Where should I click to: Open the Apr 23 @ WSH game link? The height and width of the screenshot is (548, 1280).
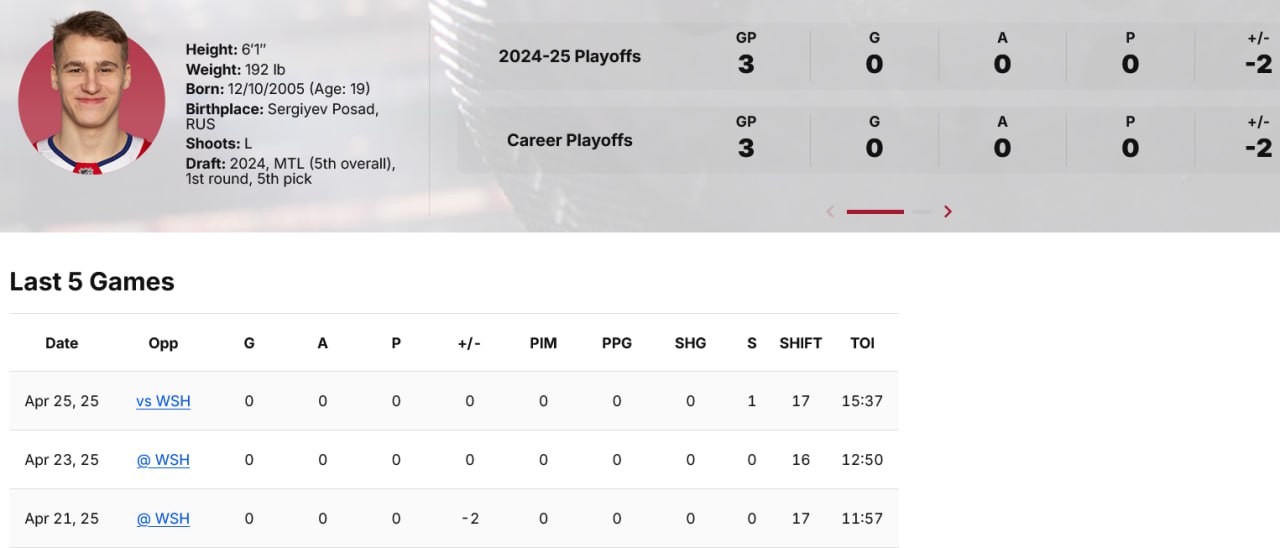click(x=163, y=460)
